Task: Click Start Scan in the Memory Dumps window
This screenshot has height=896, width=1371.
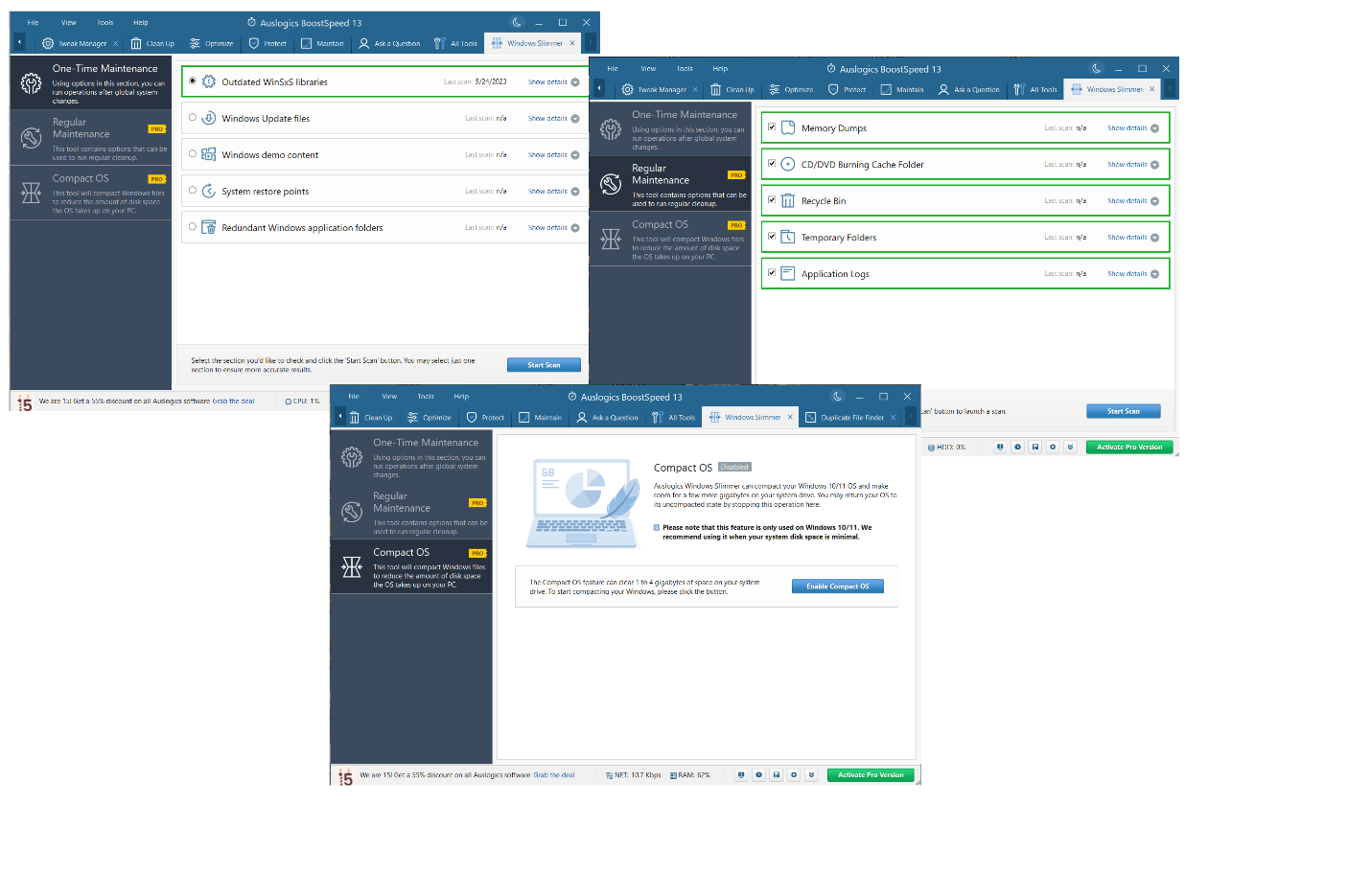Action: point(1124,411)
